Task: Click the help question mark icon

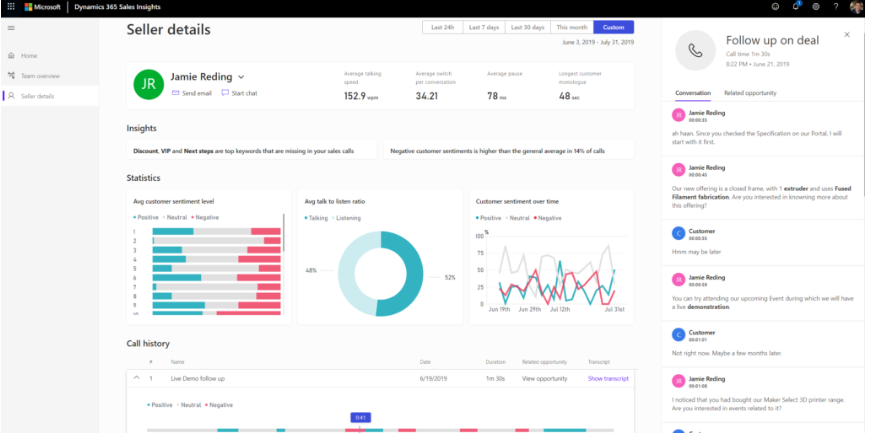Action: 836,7
